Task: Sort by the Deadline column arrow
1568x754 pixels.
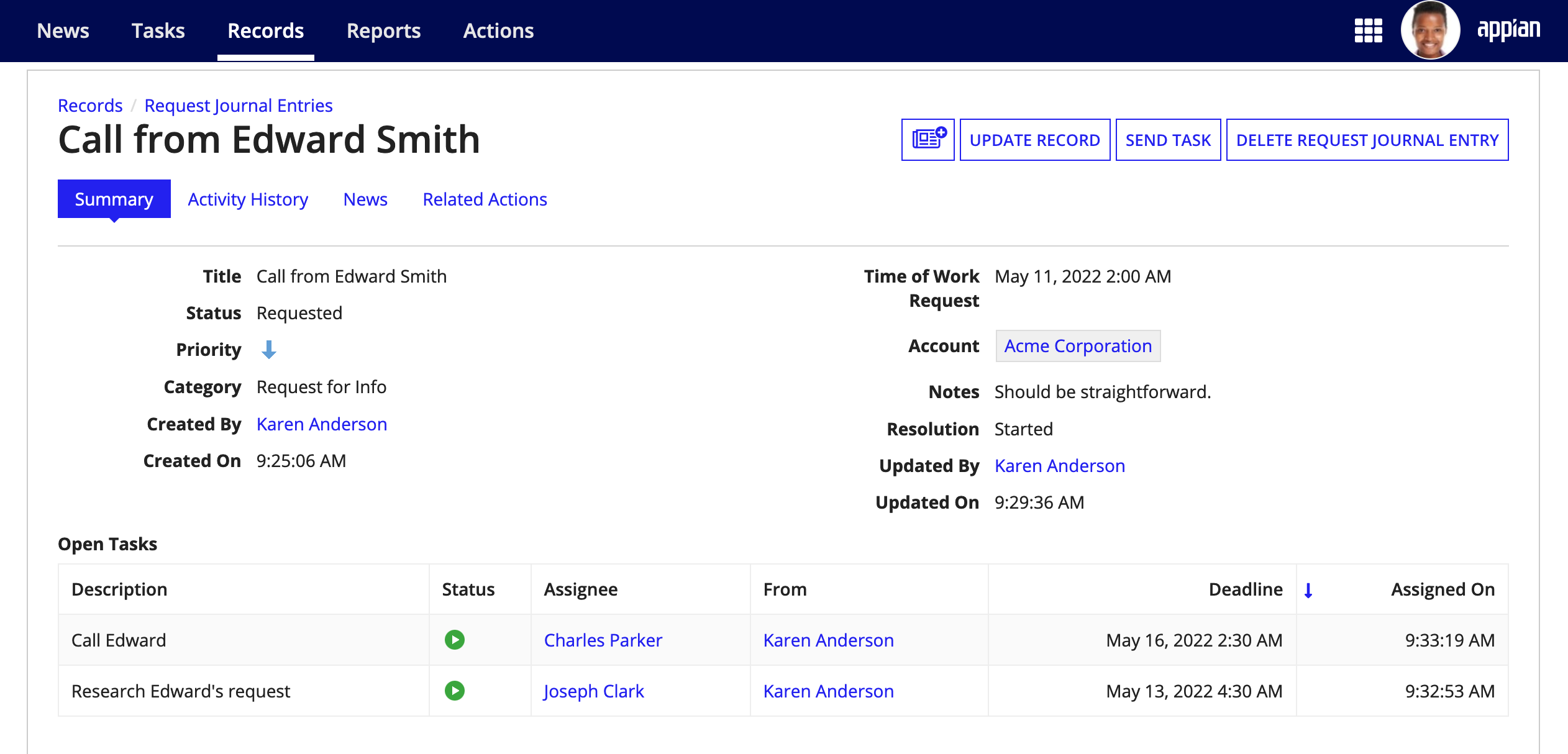Action: [x=1308, y=590]
